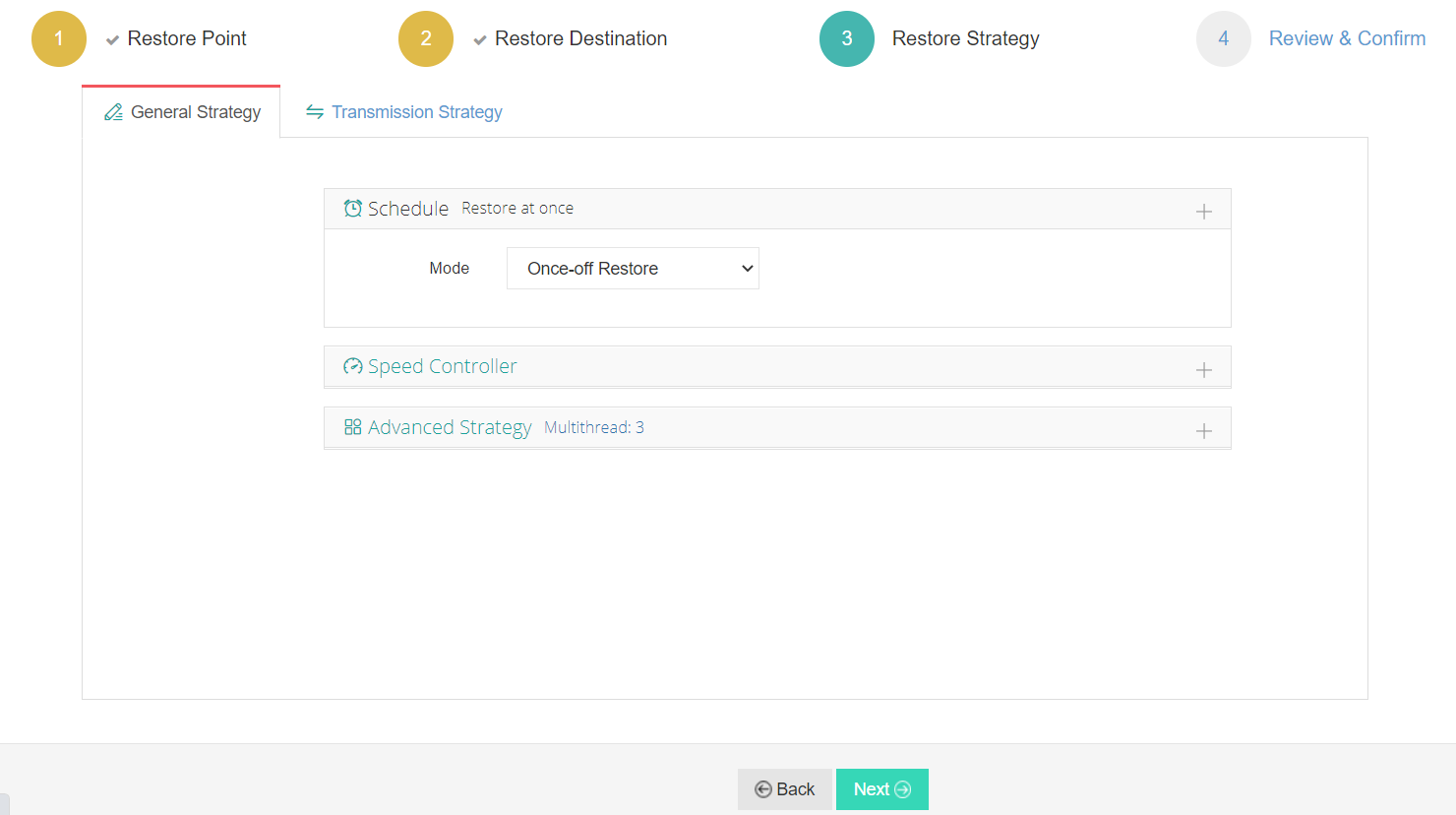
Task: Click the step 3 circle for Restore Strategy
Action: (x=847, y=39)
